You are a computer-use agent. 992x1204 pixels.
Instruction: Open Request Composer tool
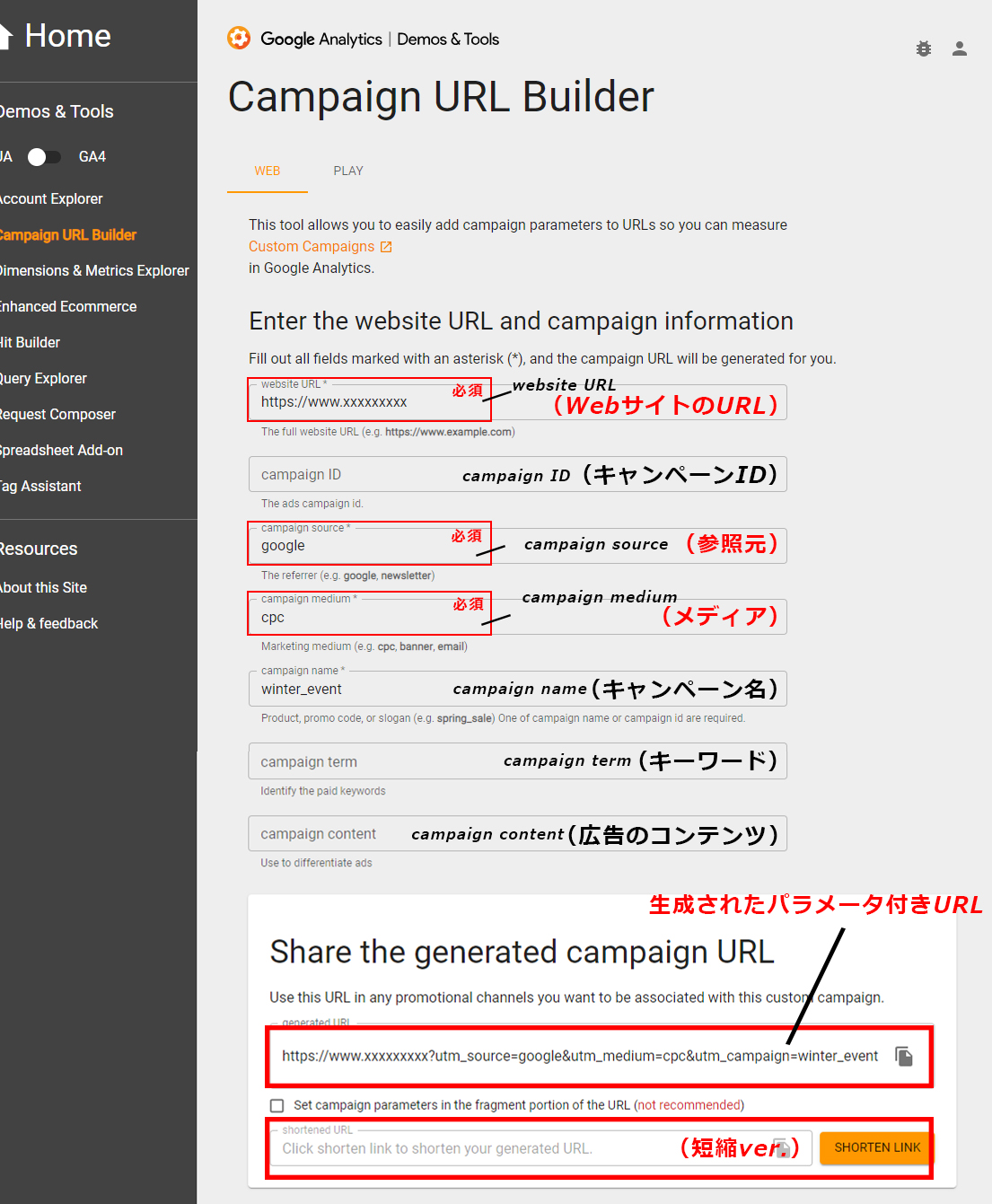(x=57, y=414)
